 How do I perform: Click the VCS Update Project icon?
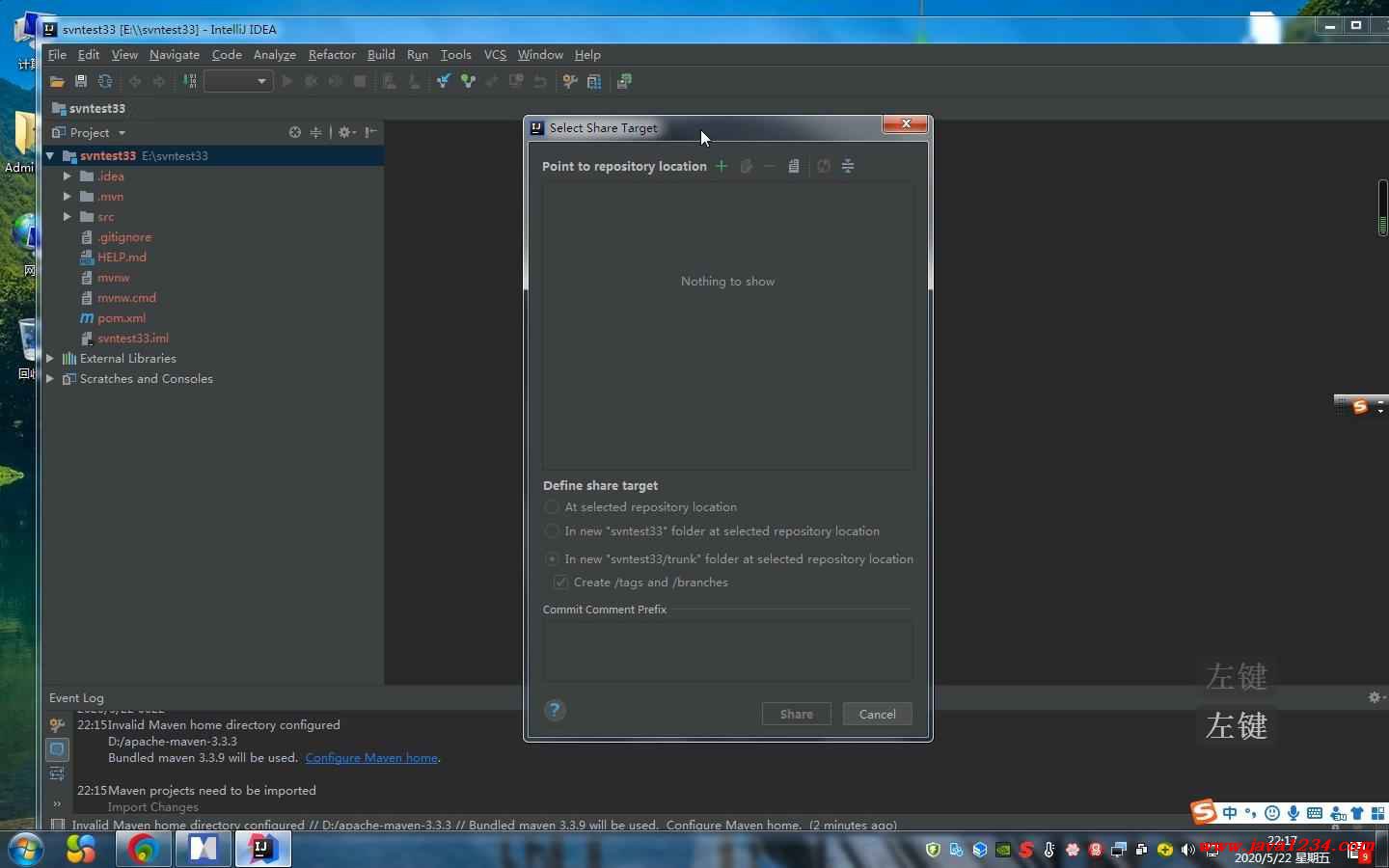pyautogui.click(x=443, y=82)
